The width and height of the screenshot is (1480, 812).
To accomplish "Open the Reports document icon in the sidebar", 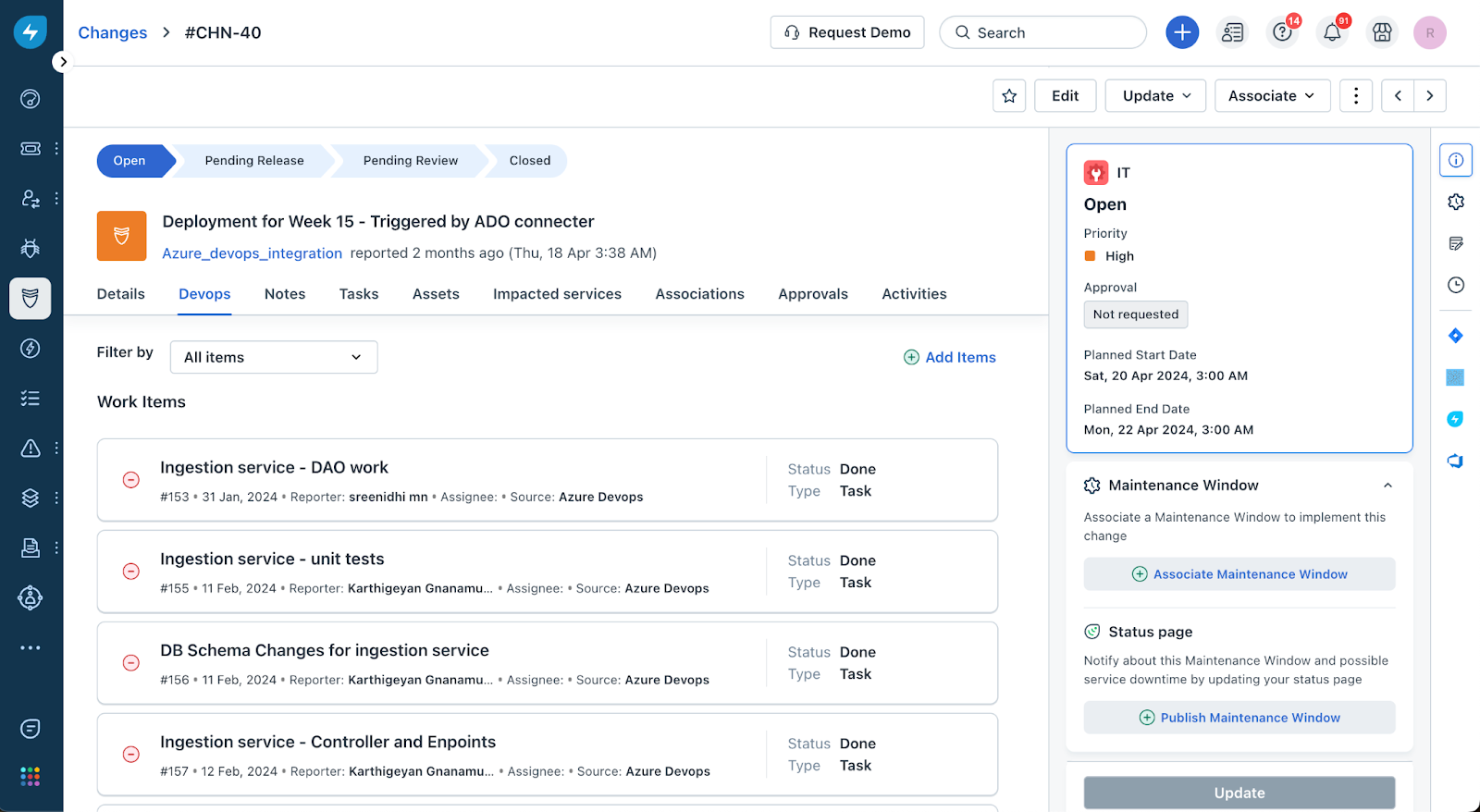I will point(31,547).
